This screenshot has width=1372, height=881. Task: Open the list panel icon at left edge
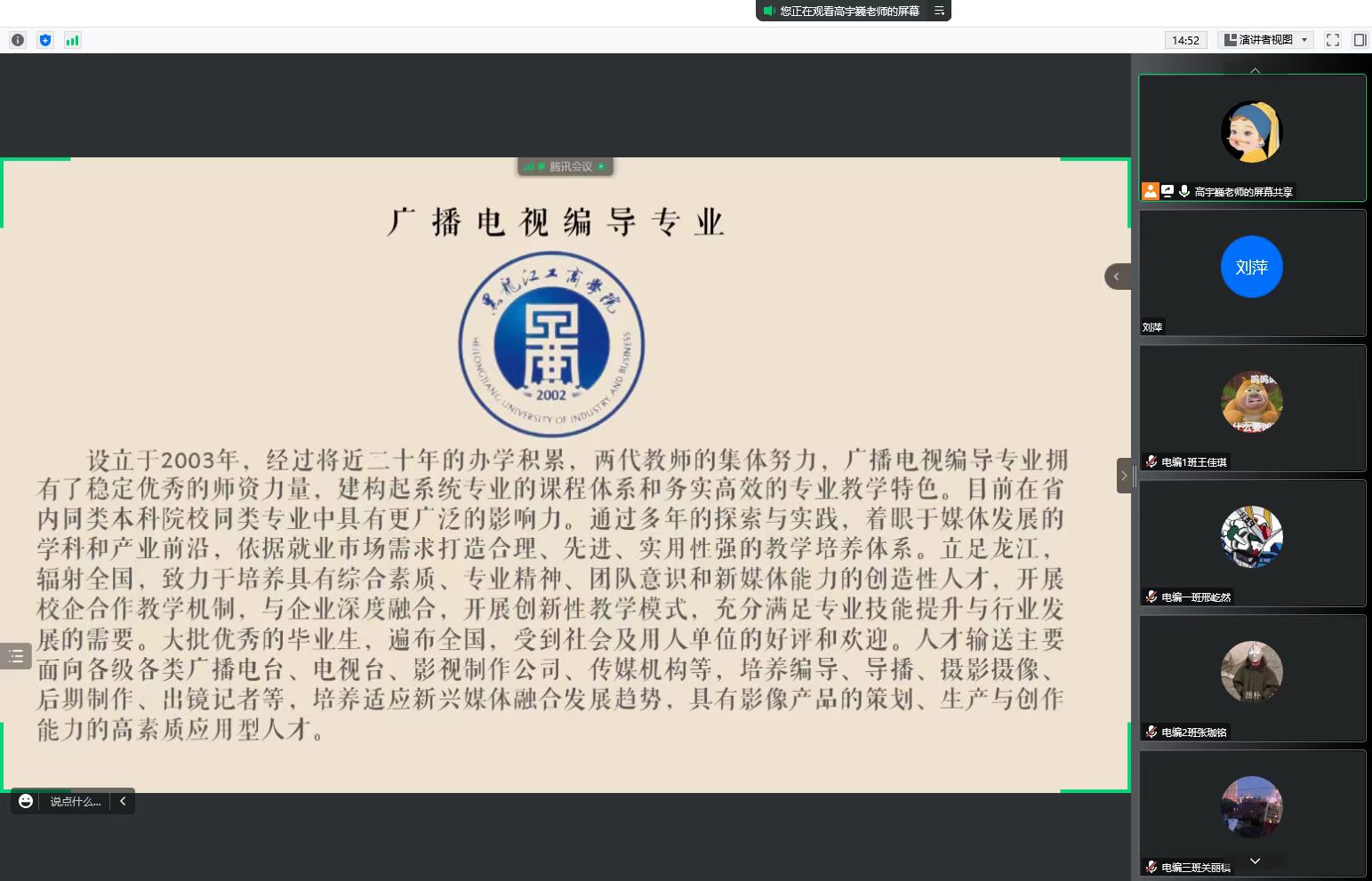tap(16, 656)
